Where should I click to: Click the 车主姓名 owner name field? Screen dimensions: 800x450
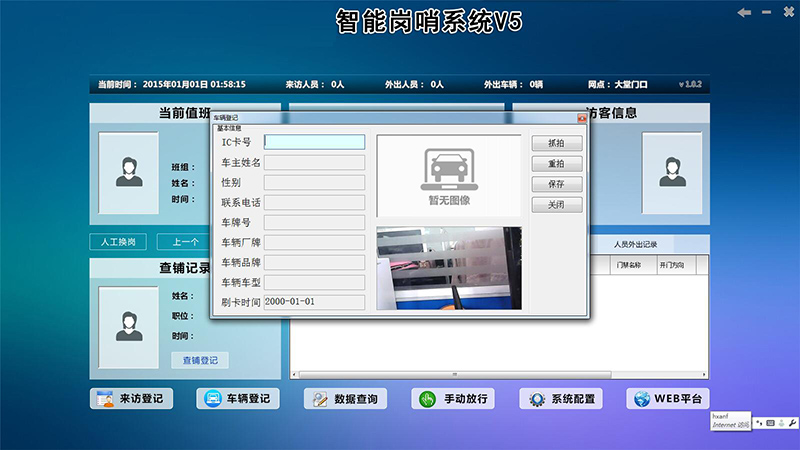pyautogui.click(x=314, y=162)
